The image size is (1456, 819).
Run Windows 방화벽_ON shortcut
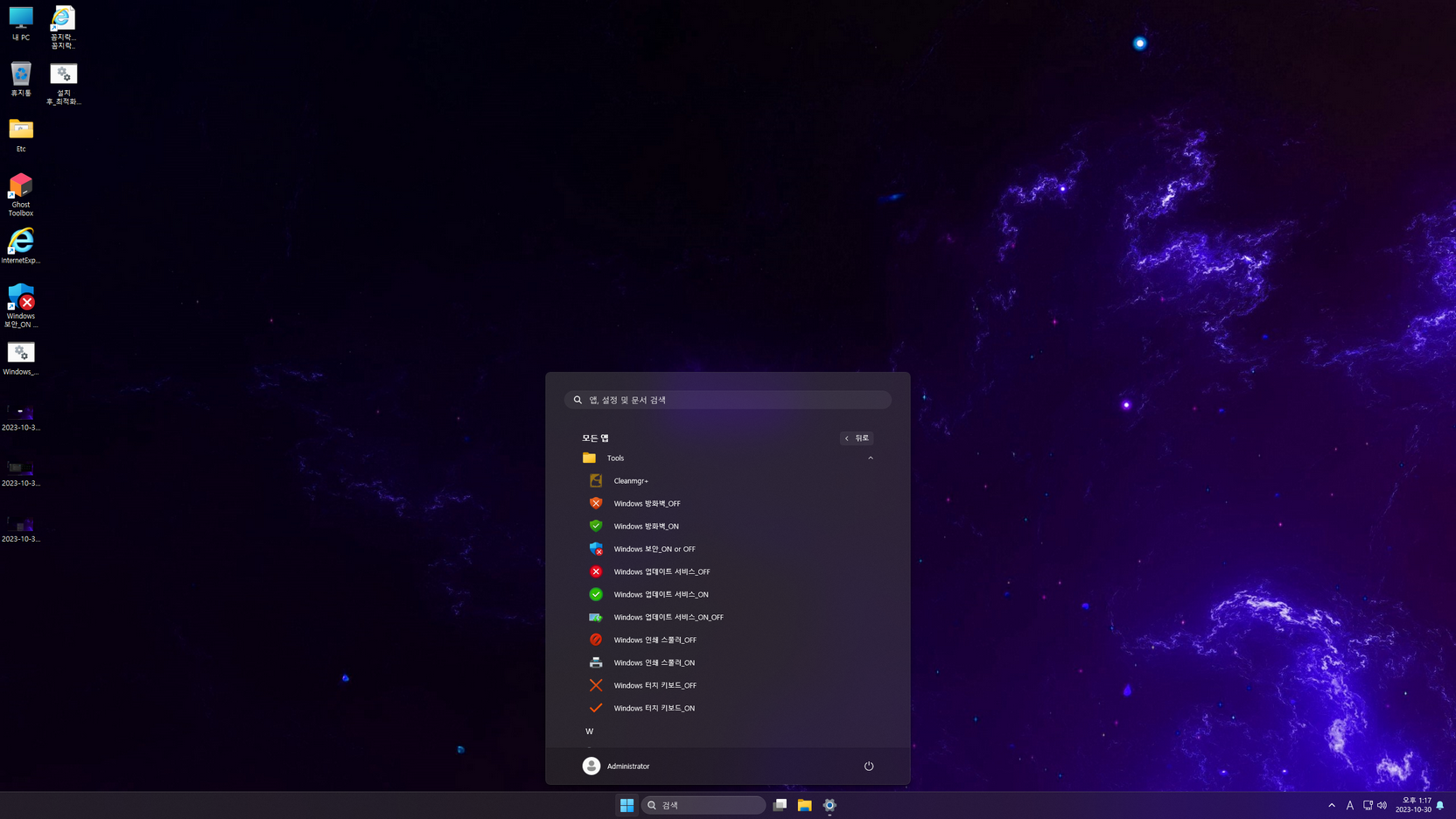pos(727,526)
